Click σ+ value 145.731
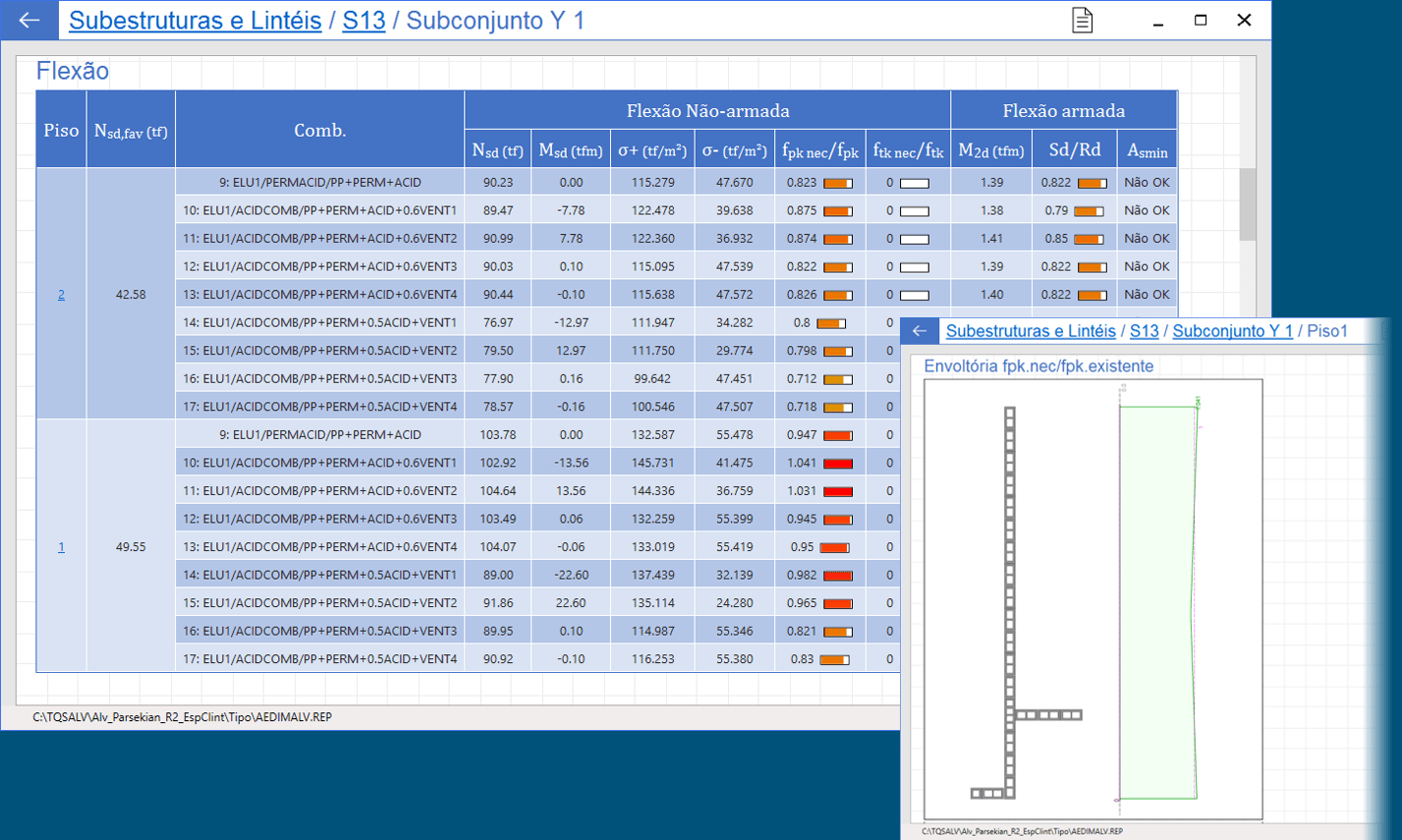 (x=652, y=463)
